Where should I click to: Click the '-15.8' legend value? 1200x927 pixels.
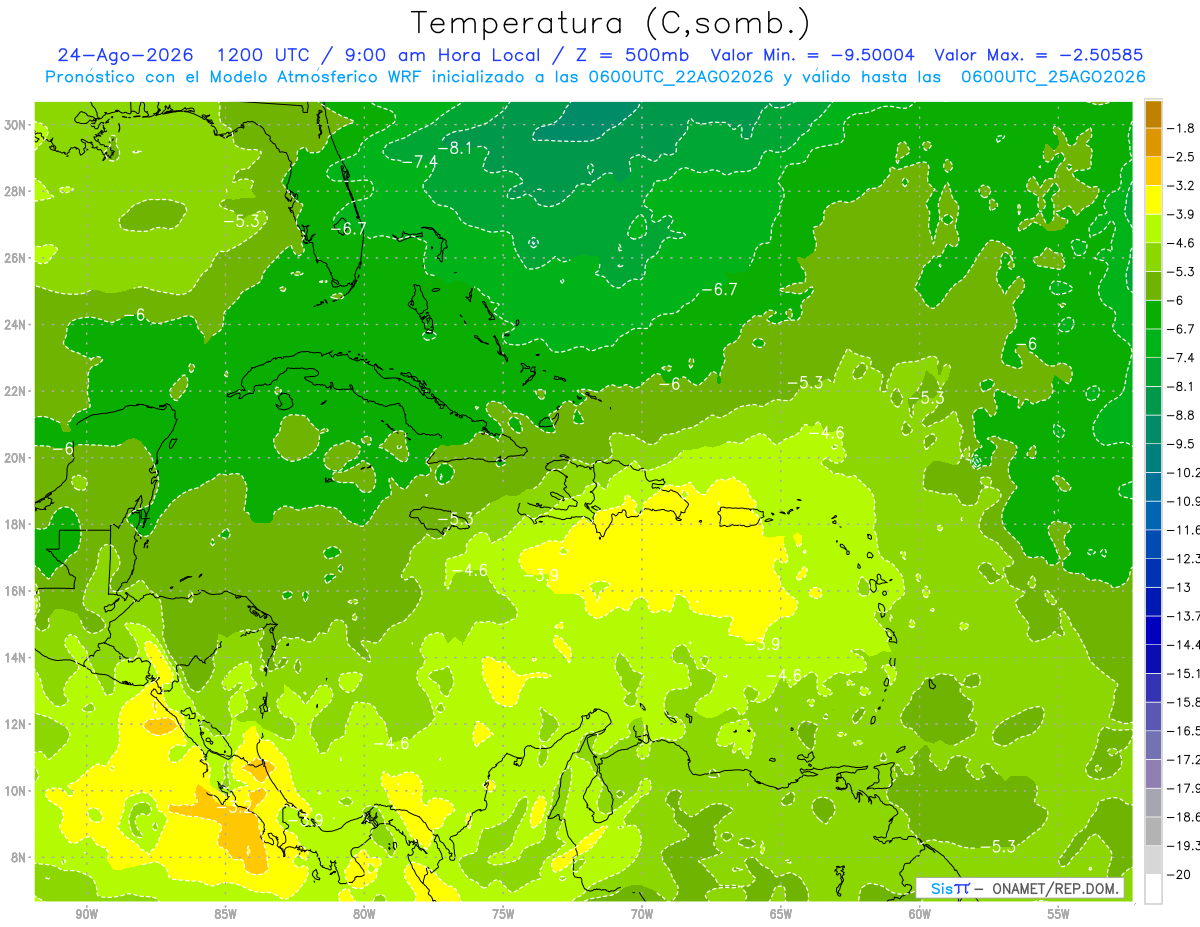[1183, 702]
